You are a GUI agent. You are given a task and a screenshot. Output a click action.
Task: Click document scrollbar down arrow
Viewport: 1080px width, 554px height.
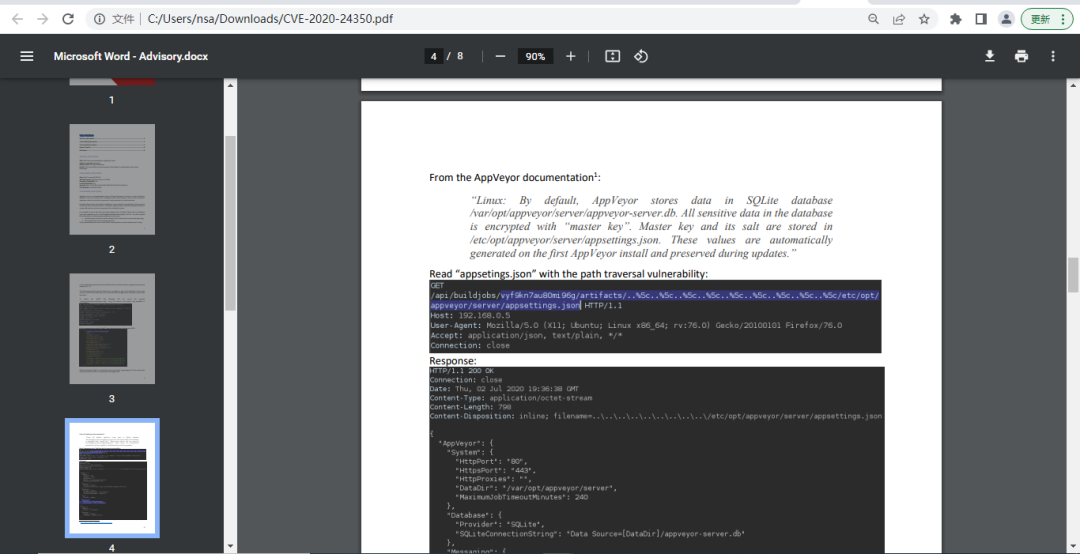[x=1073, y=547]
